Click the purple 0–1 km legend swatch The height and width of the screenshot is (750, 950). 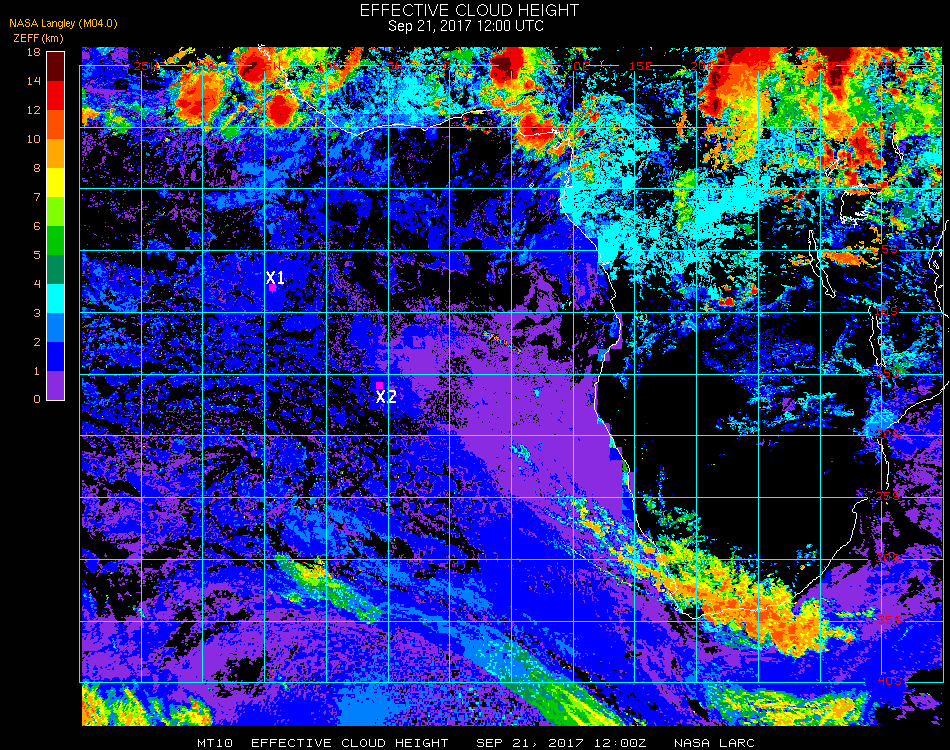pyautogui.click(x=55, y=385)
